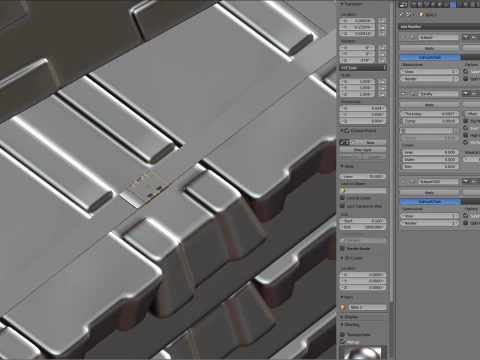Viewport: 480px width, 360px height.
Task: Open the Render properties tab icon
Action: (x=415, y=5)
